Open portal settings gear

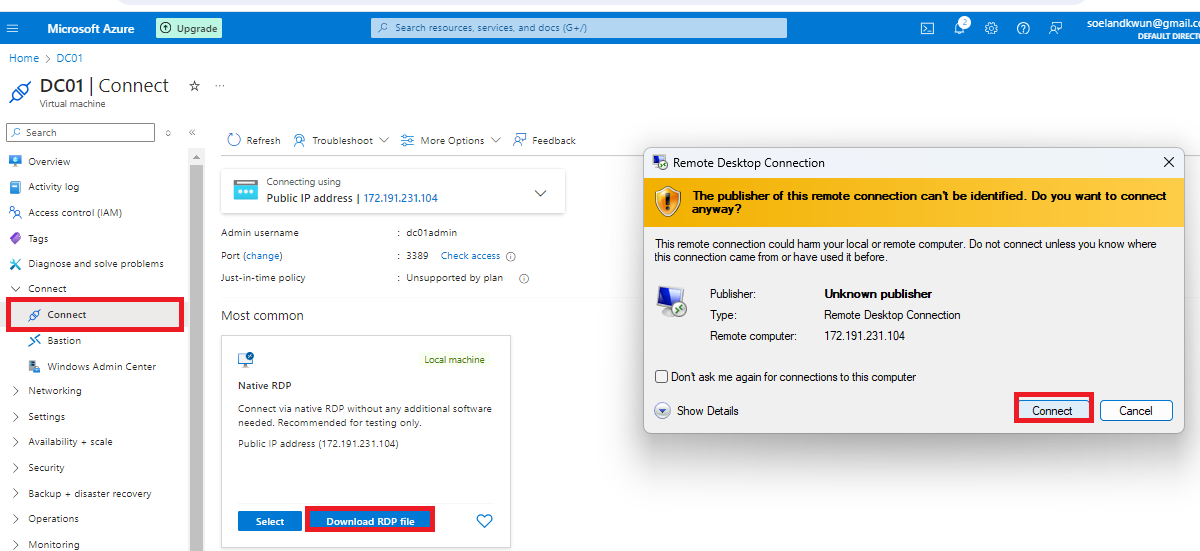pos(991,28)
